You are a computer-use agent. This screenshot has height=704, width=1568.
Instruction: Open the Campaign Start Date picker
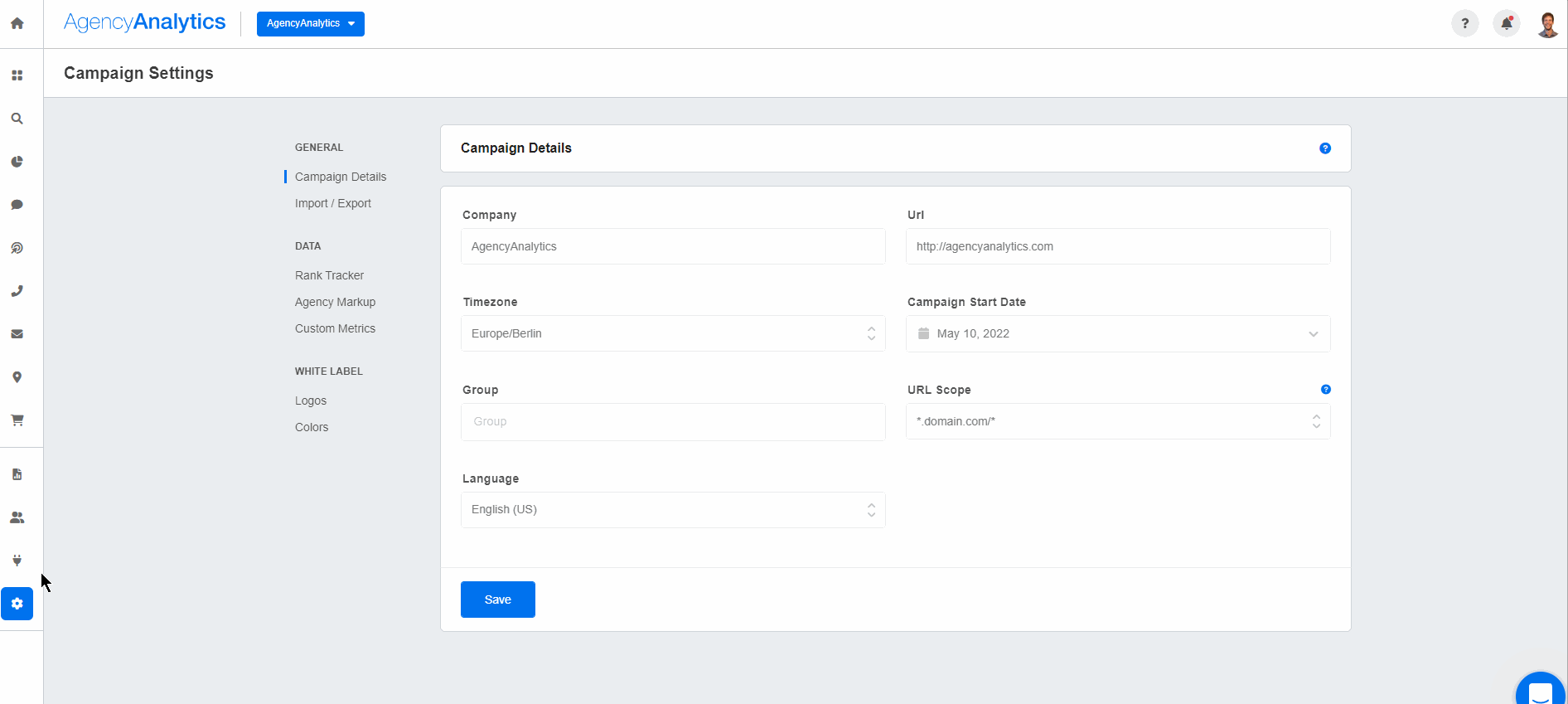[x=1117, y=333]
